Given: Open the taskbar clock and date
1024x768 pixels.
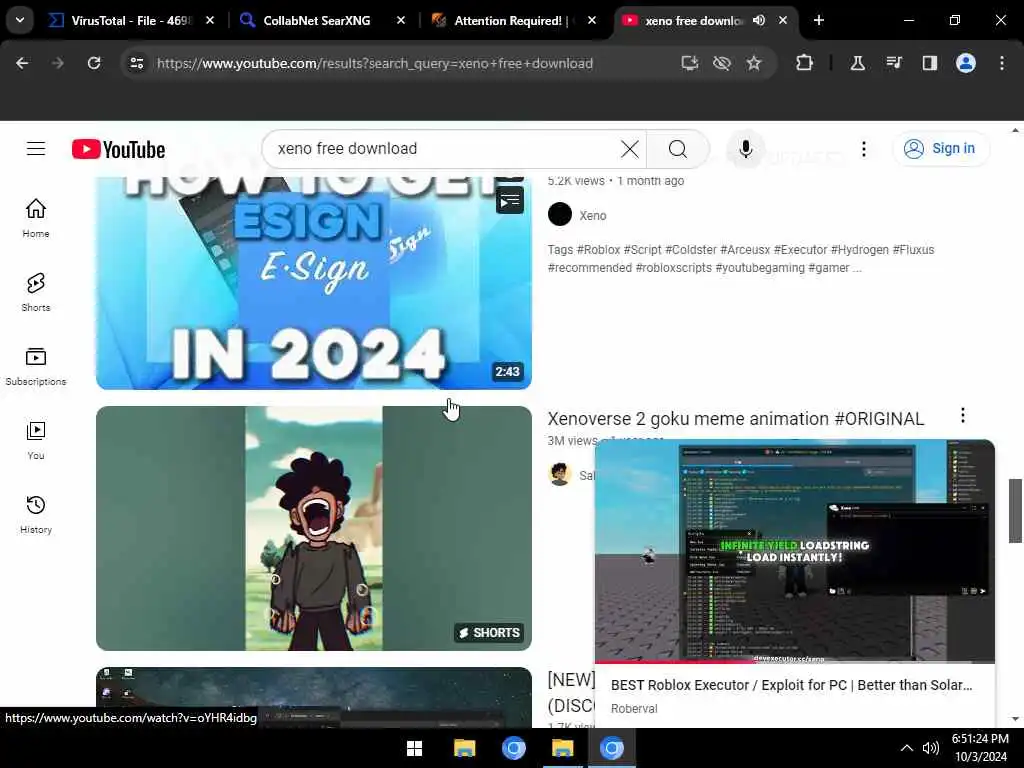Looking at the screenshot, I should pyautogui.click(x=980, y=748).
